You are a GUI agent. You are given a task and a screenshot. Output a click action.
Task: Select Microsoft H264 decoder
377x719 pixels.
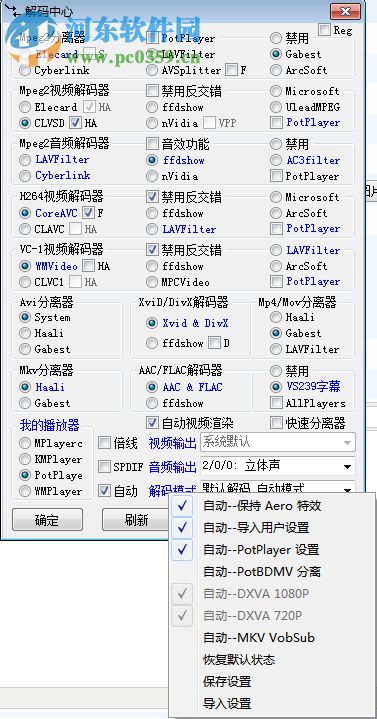276,197
